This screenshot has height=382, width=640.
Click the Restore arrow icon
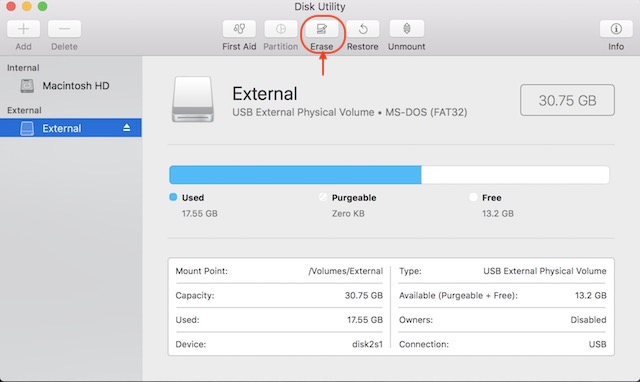(363, 29)
